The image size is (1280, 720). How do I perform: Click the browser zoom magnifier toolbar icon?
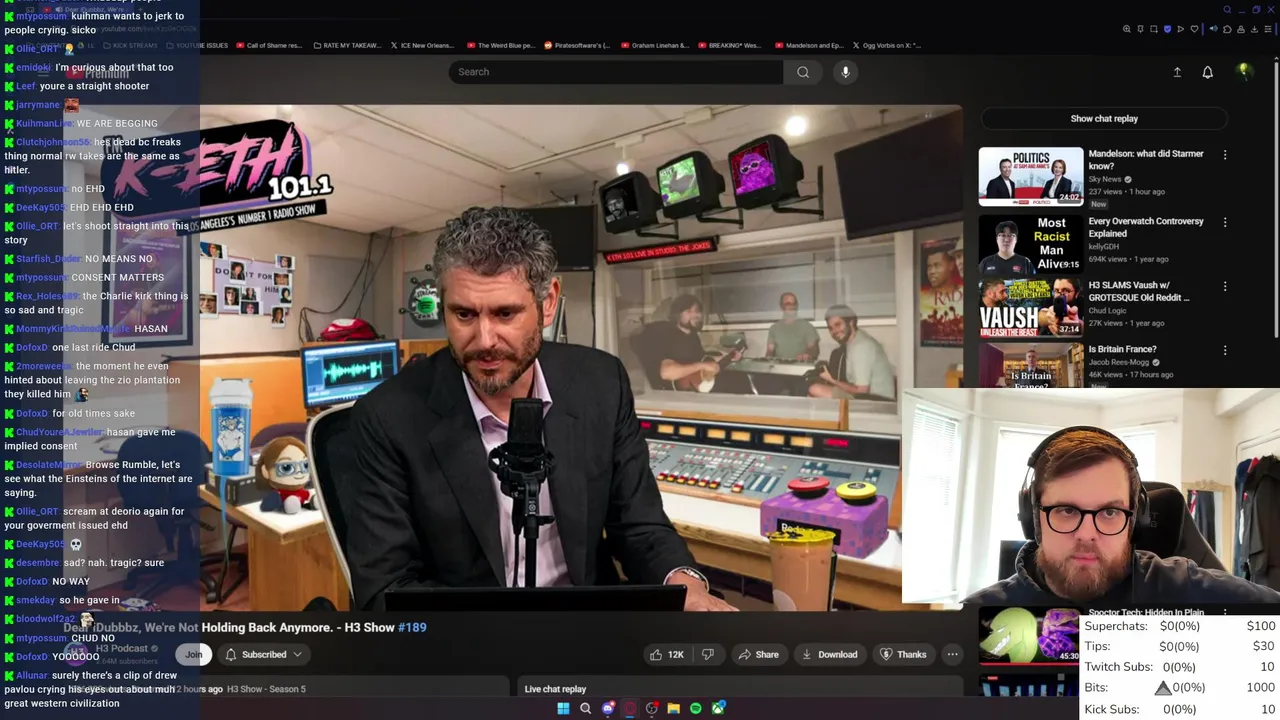[x=1127, y=29]
